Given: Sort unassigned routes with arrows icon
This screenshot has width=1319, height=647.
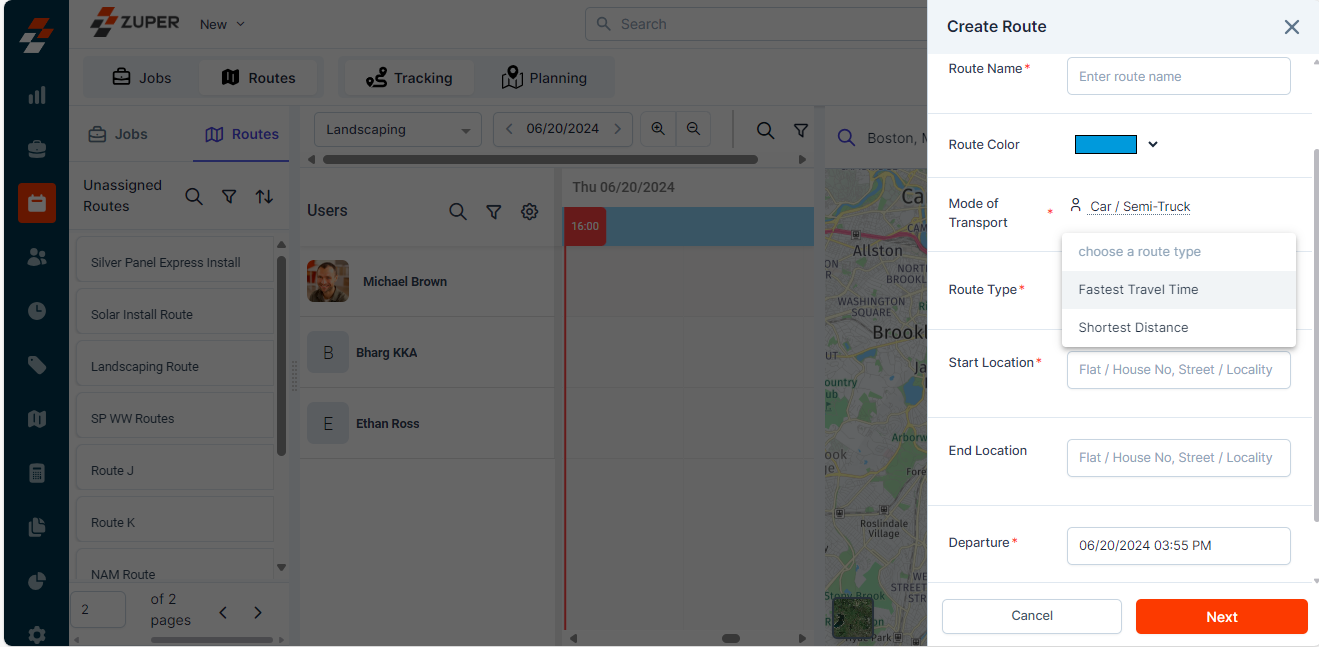Looking at the screenshot, I should coord(264,197).
